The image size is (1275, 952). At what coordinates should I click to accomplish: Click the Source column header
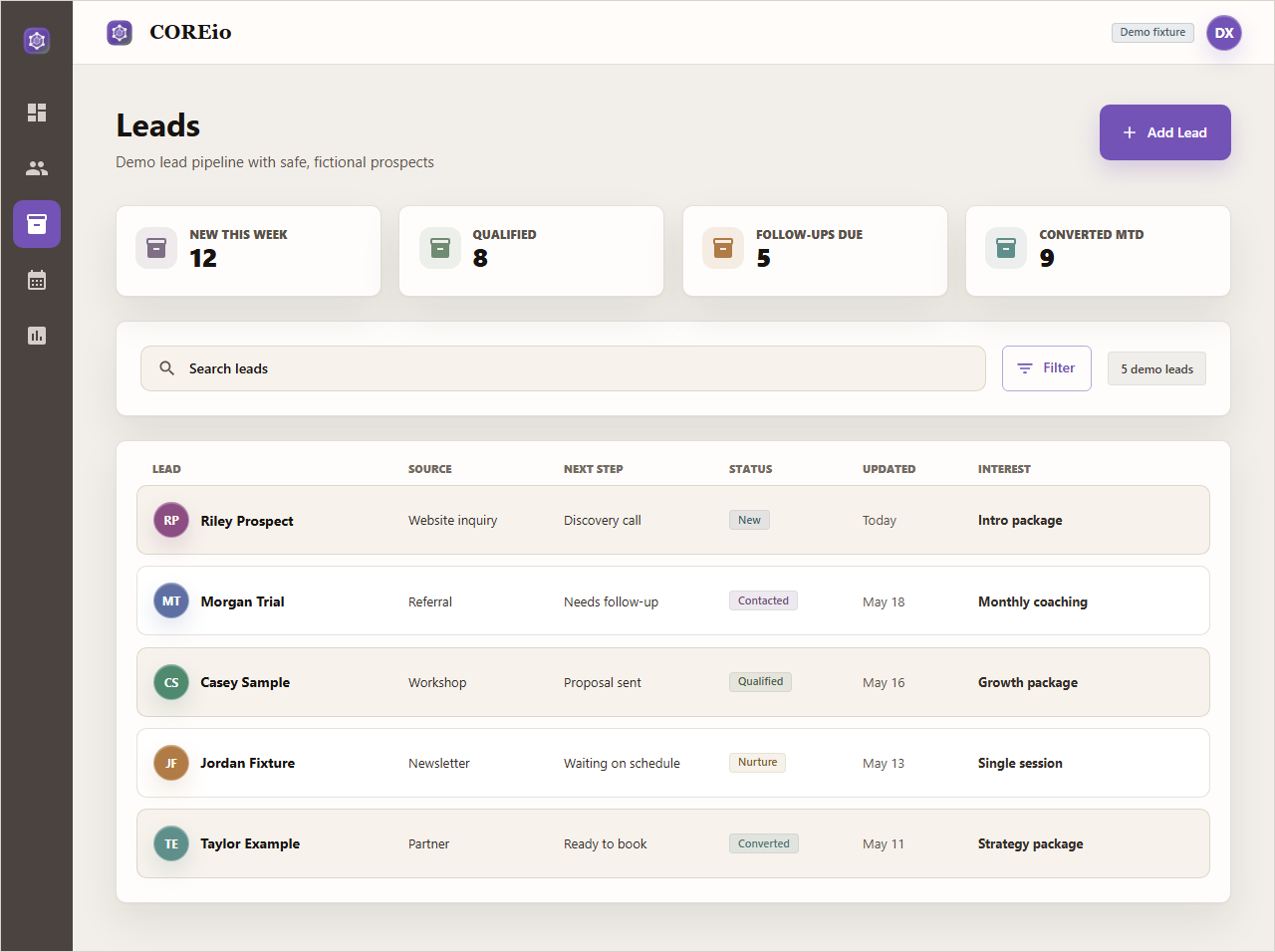pos(430,469)
